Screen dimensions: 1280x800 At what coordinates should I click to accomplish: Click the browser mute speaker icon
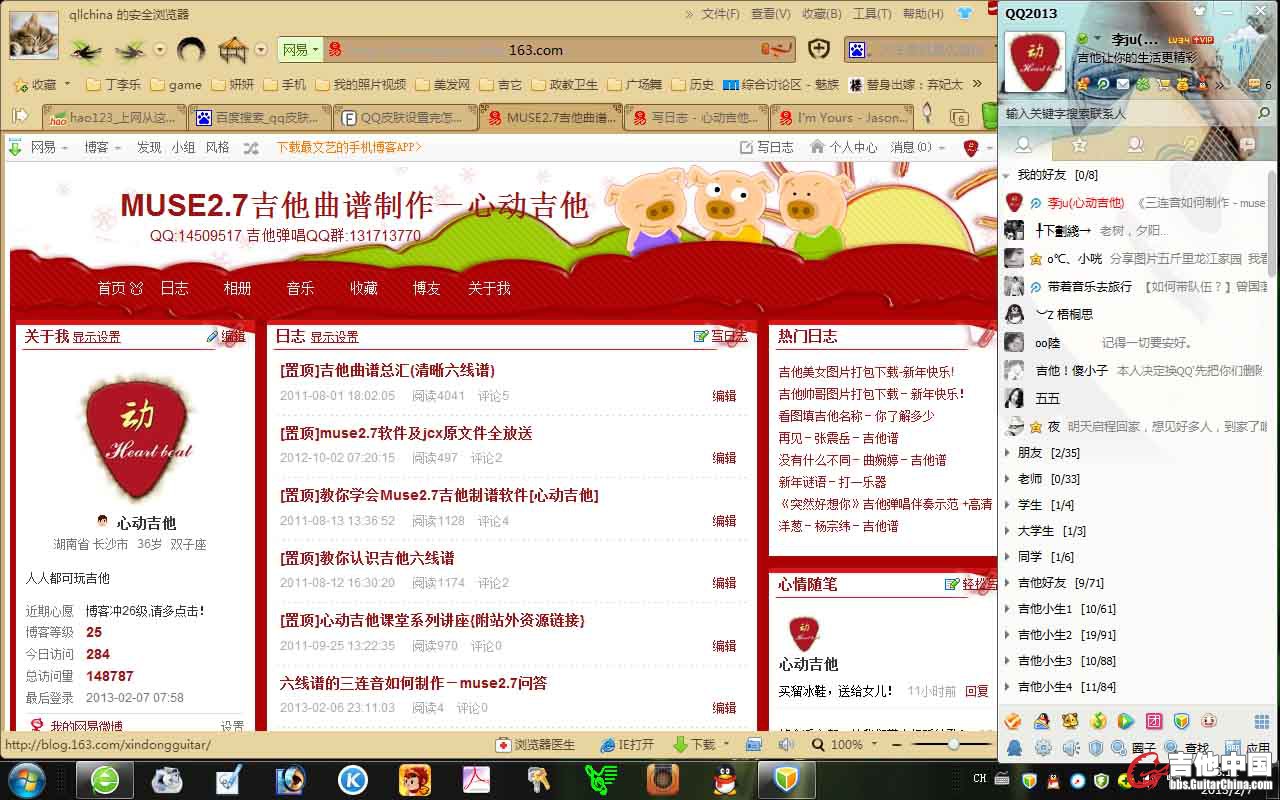click(786, 745)
